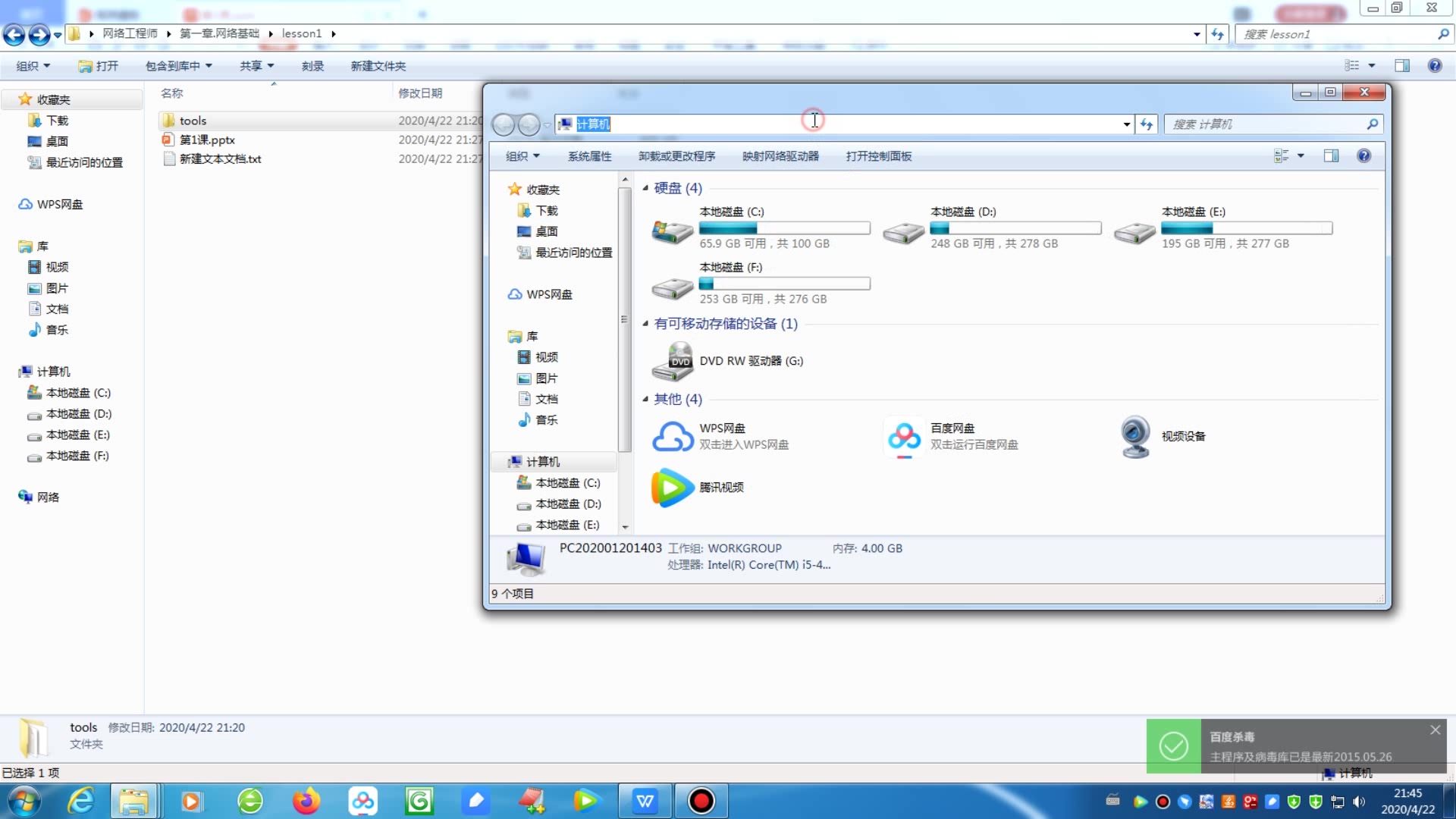Open the volume icon in the system tray
Viewport: 1456px width, 819px height.
pyautogui.click(x=1360, y=802)
